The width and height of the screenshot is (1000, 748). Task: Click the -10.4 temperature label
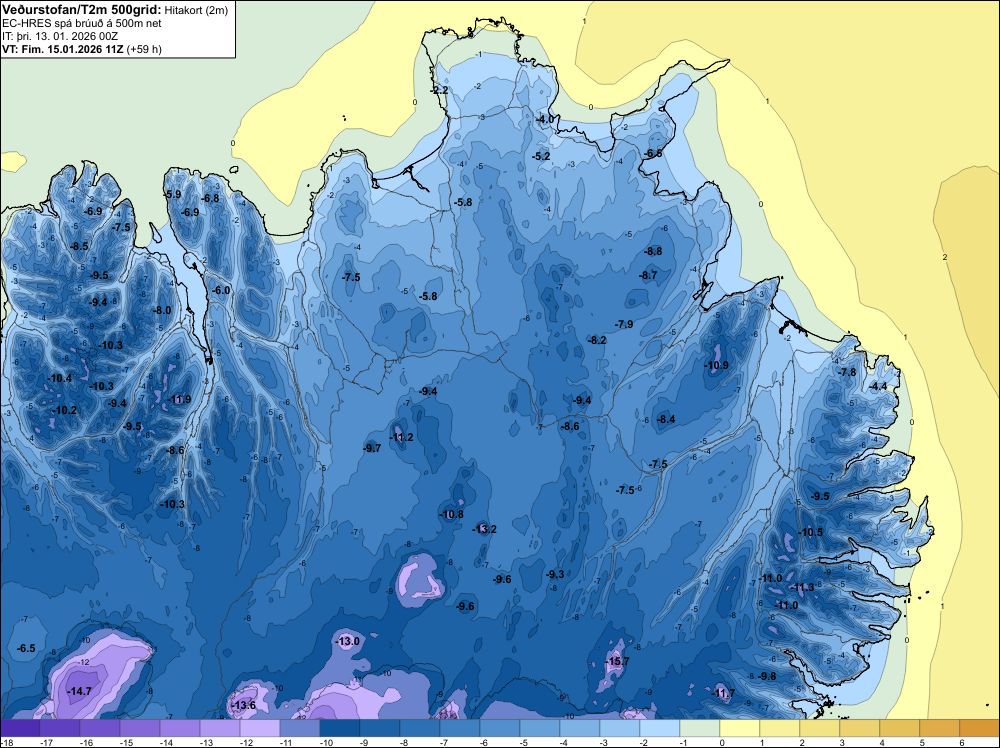(60, 378)
